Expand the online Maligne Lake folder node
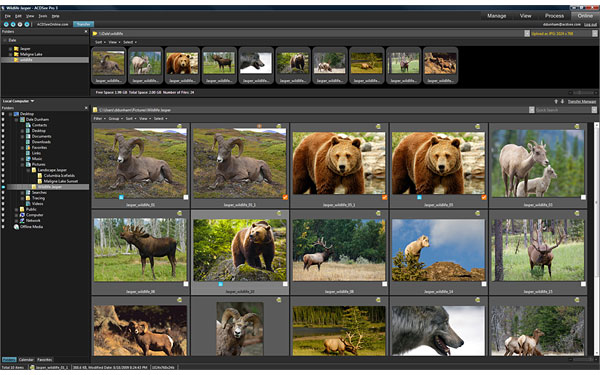 [10, 54]
